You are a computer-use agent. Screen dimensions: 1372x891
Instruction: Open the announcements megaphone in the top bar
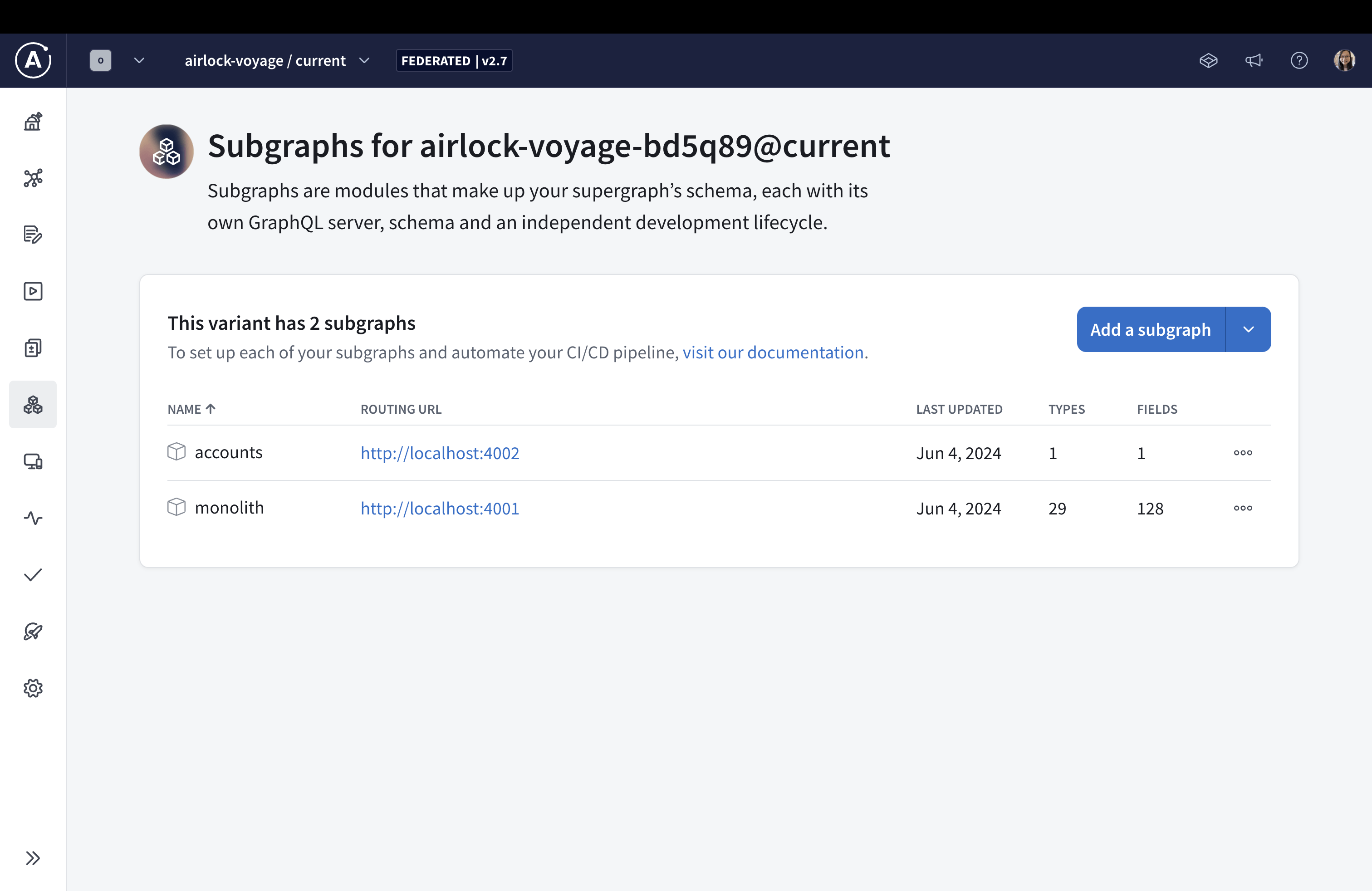(x=1254, y=60)
